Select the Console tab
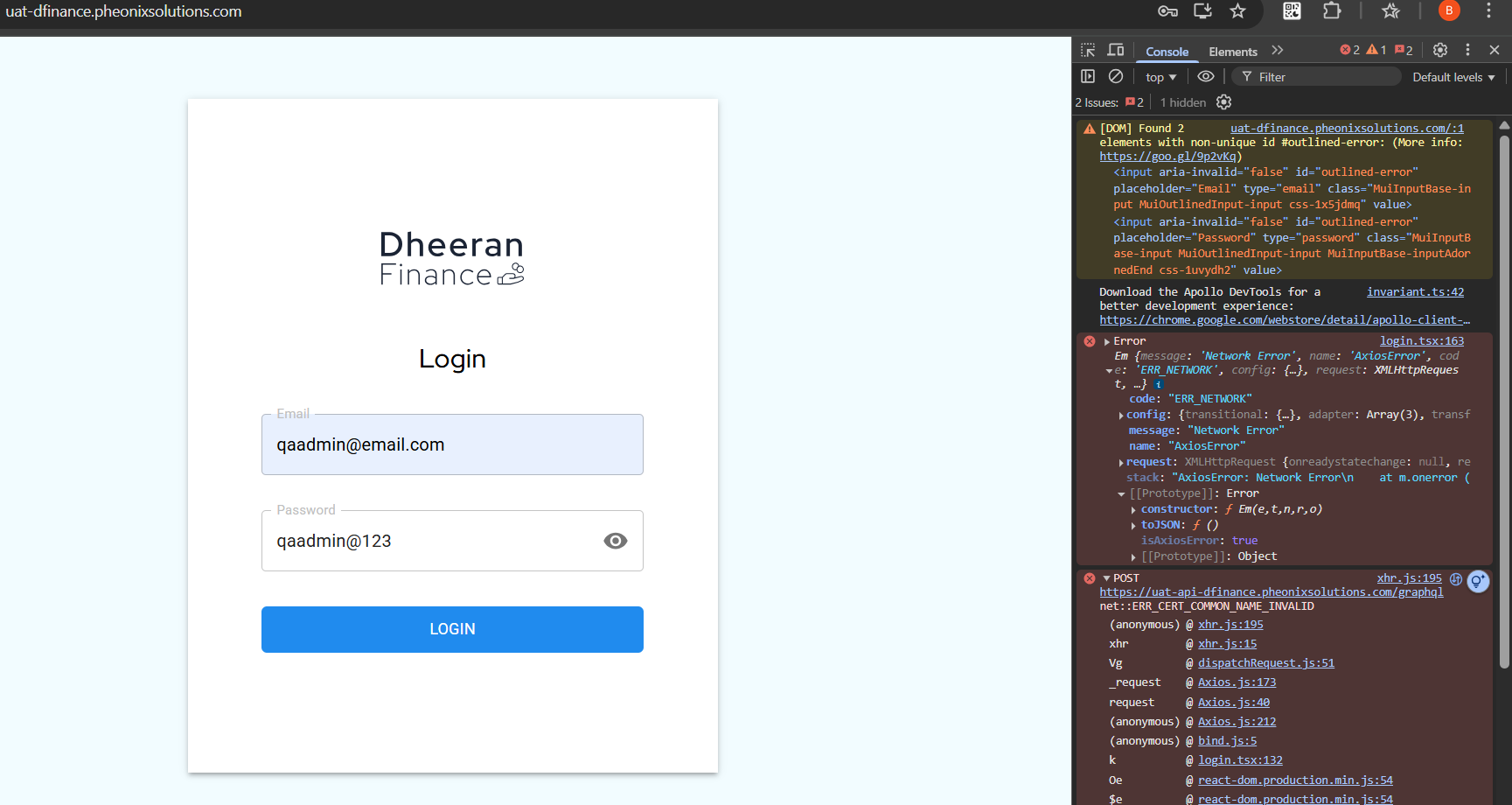 [x=1167, y=52]
